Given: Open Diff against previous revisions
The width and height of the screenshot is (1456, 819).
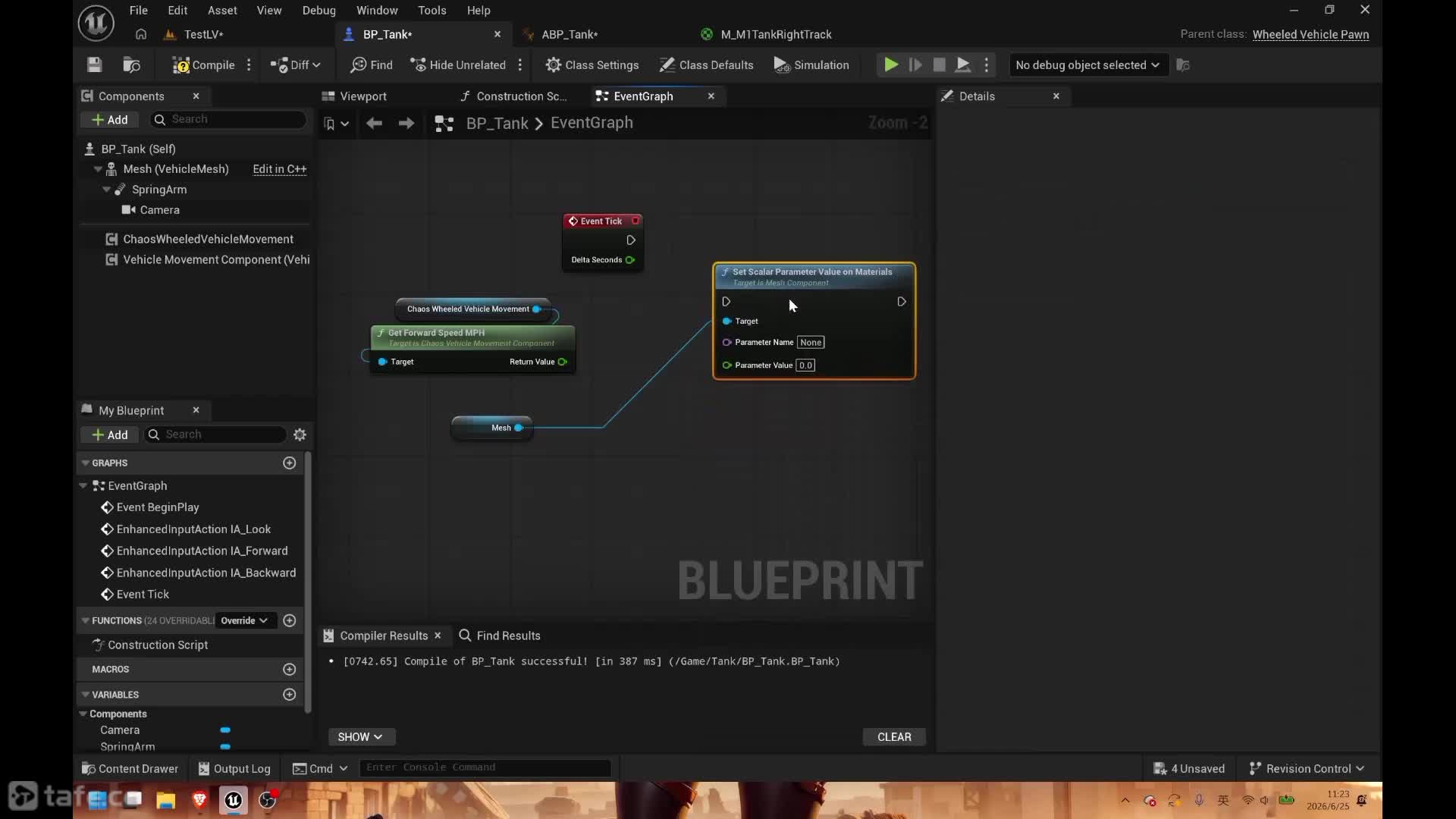Looking at the screenshot, I should click(296, 65).
